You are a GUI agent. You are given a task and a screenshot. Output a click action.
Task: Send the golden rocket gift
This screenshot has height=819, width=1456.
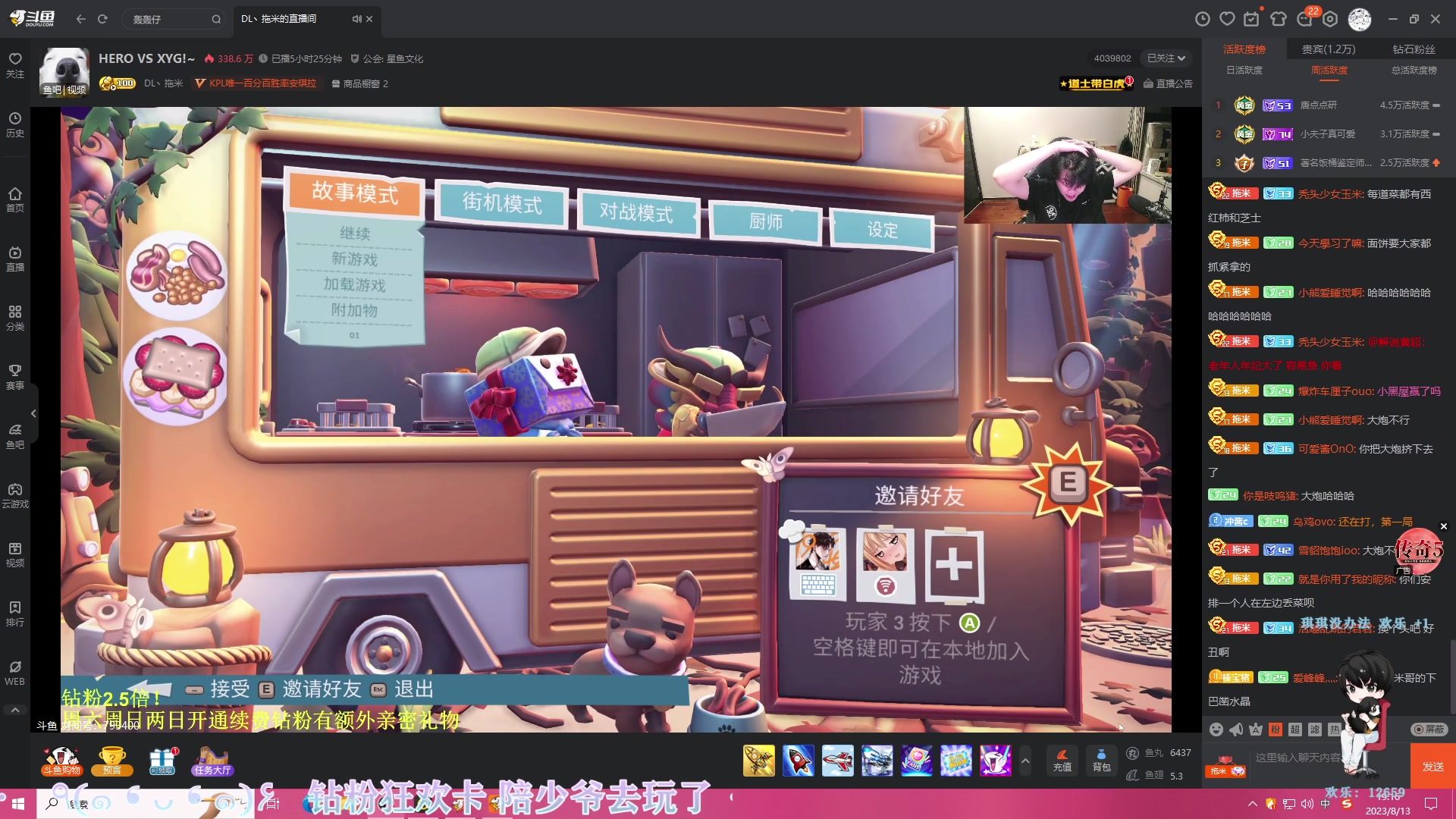click(x=758, y=760)
